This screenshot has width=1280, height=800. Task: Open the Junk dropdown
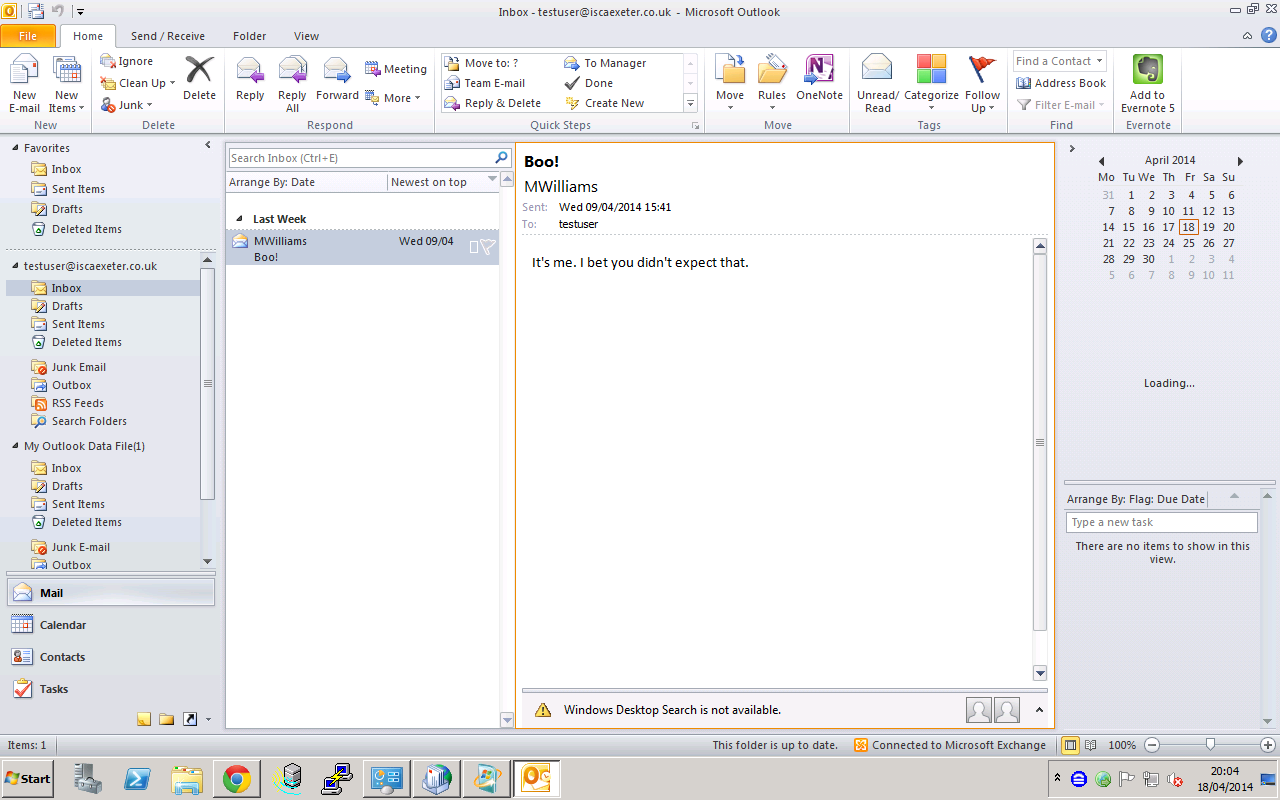click(x=127, y=105)
